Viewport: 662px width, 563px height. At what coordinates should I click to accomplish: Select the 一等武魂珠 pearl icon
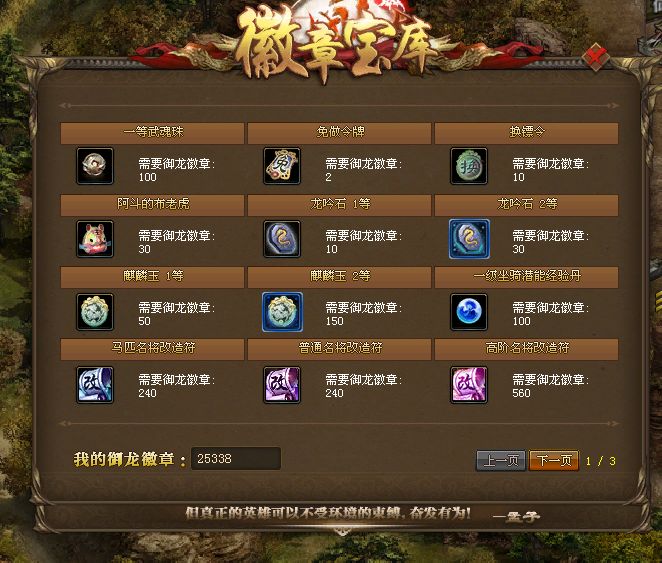[95, 166]
